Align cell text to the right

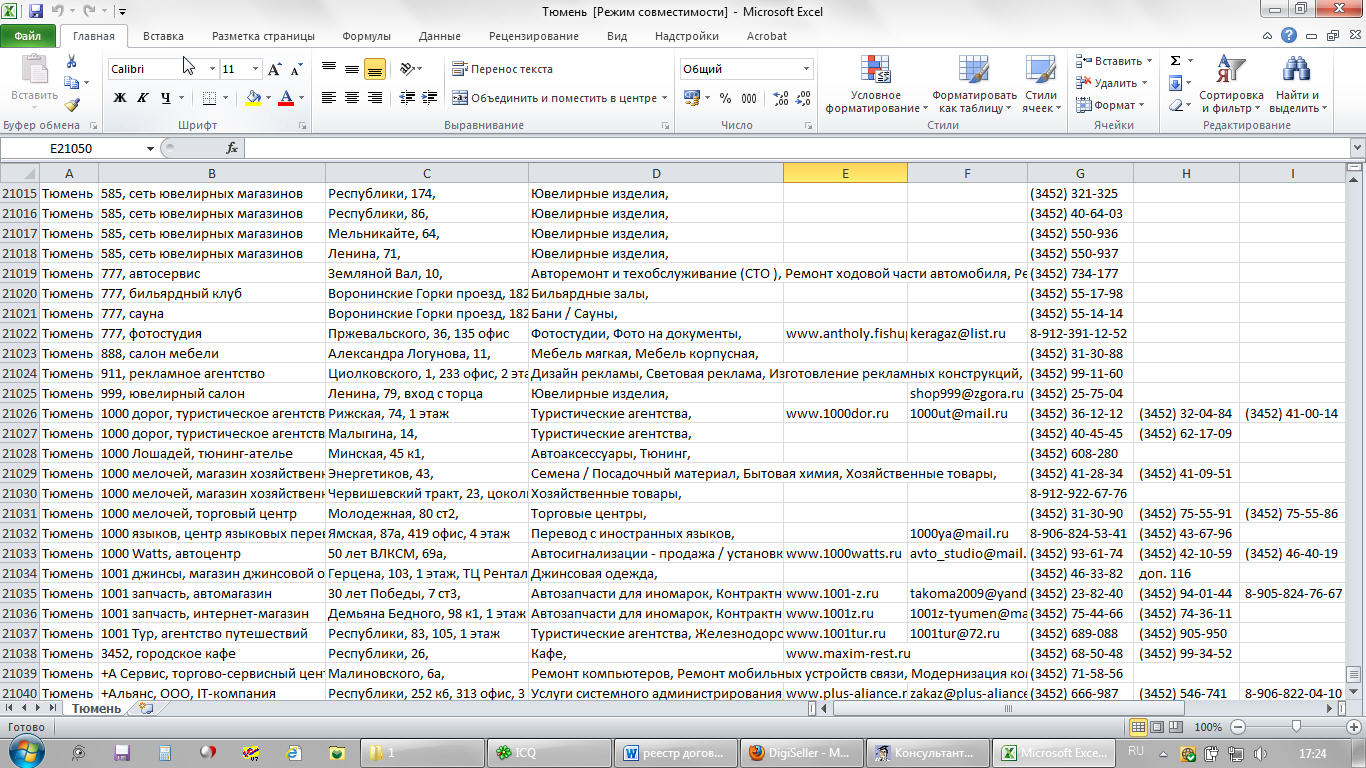pos(375,98)
